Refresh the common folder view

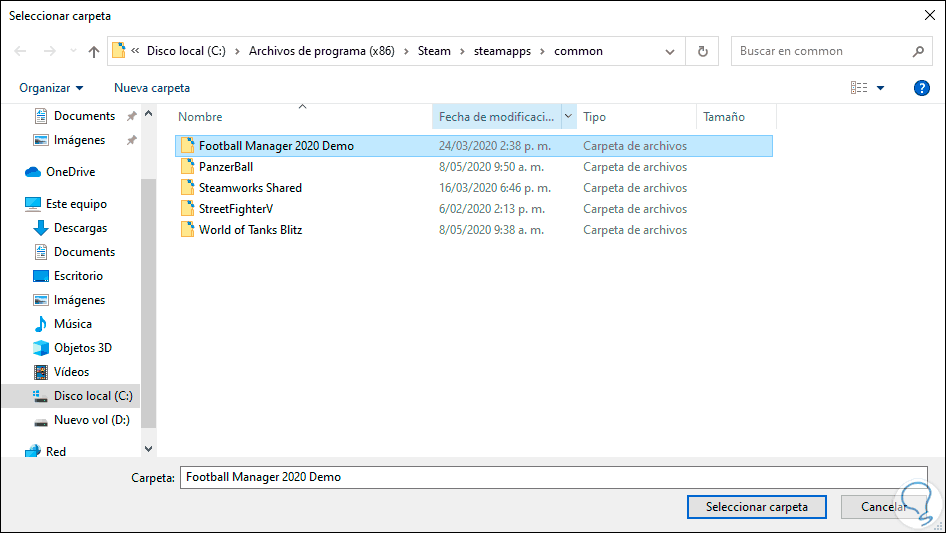(x=702, y=51)
